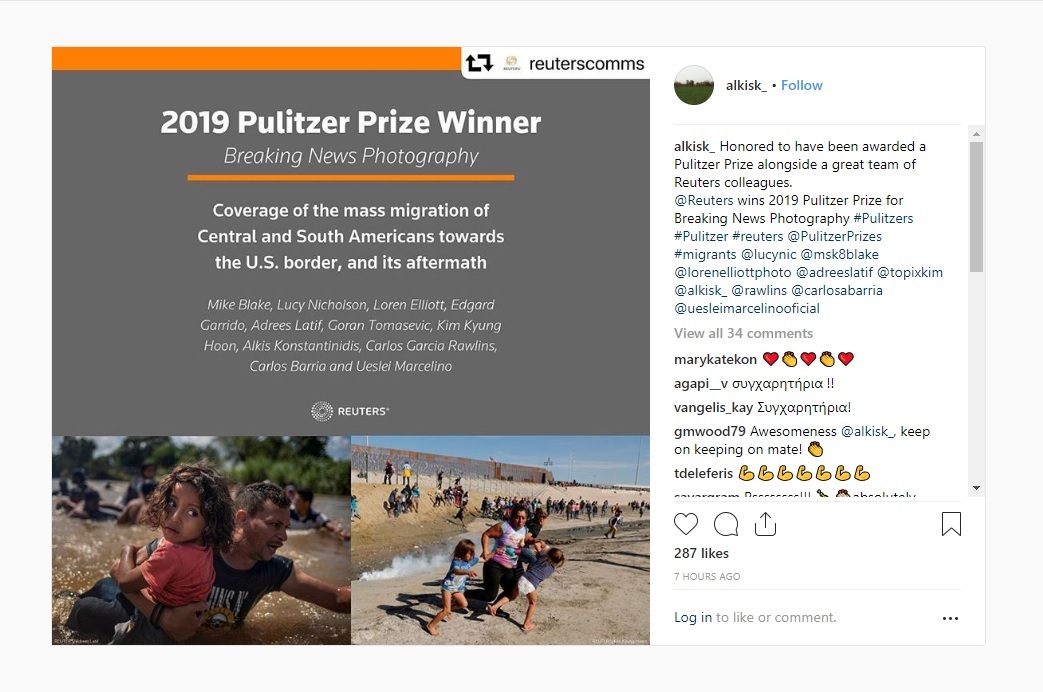The image size is (1043, 692).
Task: Expand View all 34 comments
Action: pyautogui.click(x=743, y=333)
